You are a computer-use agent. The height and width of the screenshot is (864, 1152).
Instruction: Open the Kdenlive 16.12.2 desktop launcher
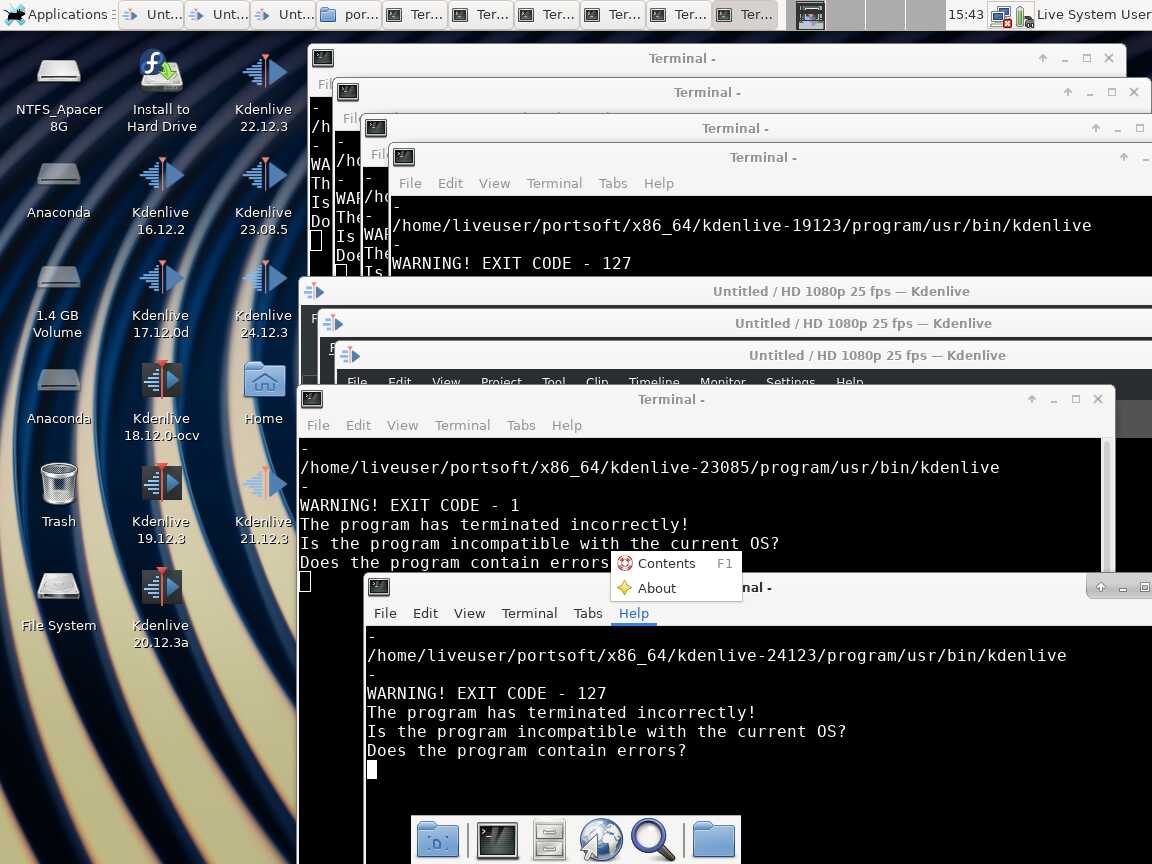click(x=161, y=175)
